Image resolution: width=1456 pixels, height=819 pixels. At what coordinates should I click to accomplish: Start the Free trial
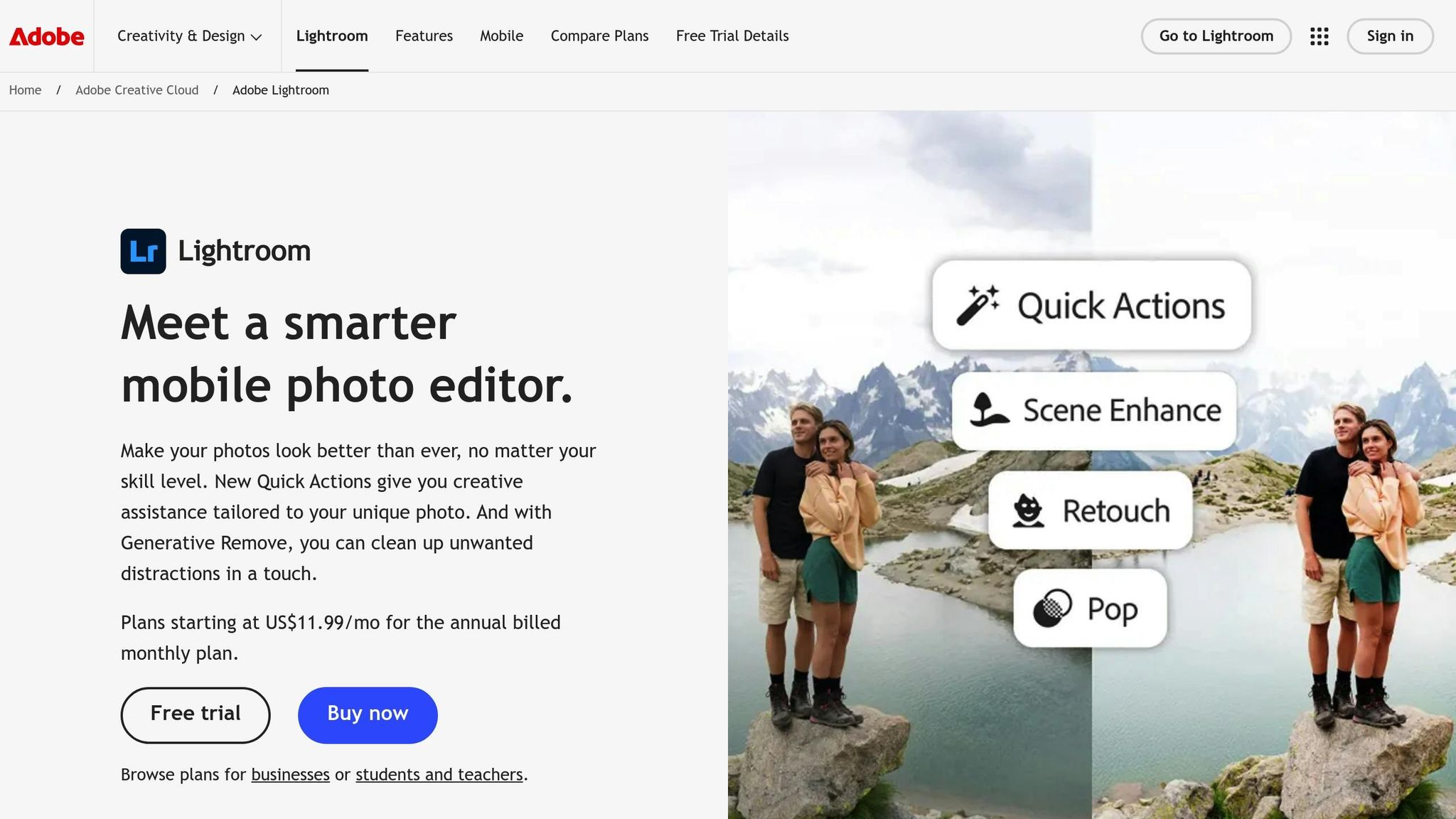click(x=195, y=714)
